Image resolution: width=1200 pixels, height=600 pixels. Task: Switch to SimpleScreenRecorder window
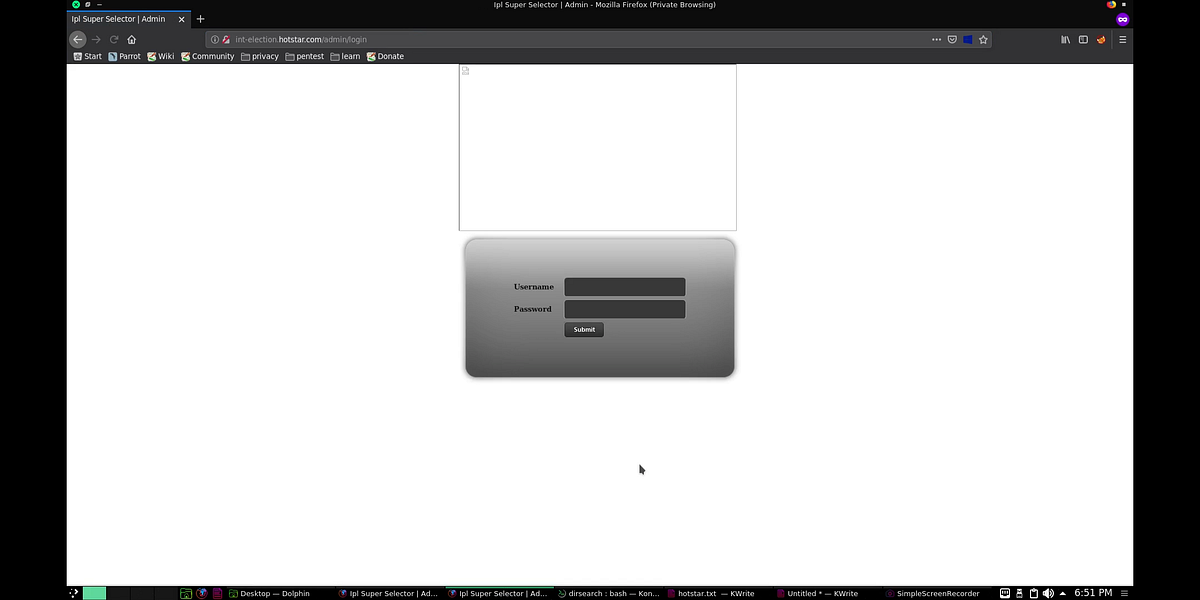[935, 593]
